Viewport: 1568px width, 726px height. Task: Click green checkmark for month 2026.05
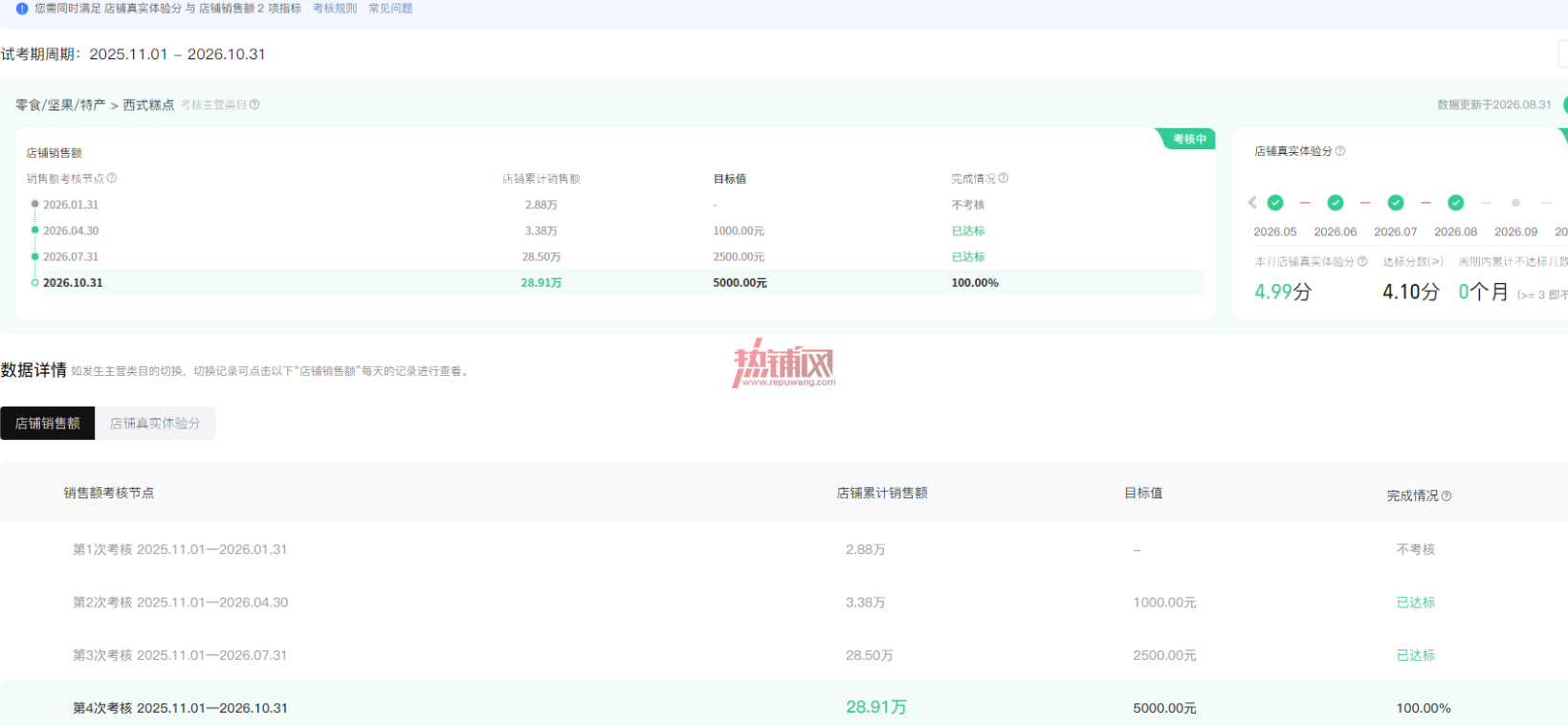pyautogui.click(x=1275, y=203)
